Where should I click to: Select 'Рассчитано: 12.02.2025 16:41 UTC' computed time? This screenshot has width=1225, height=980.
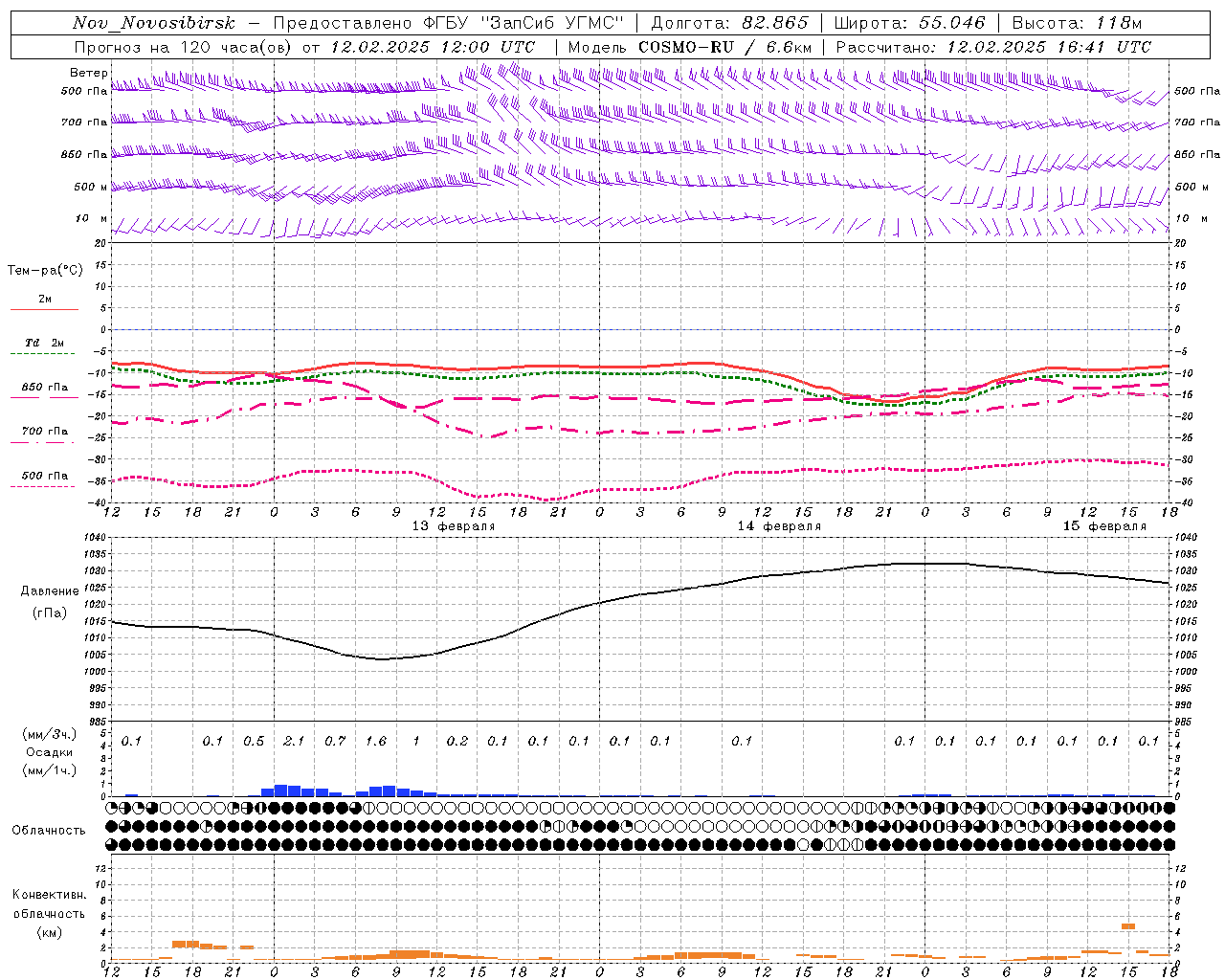[993, 47]
